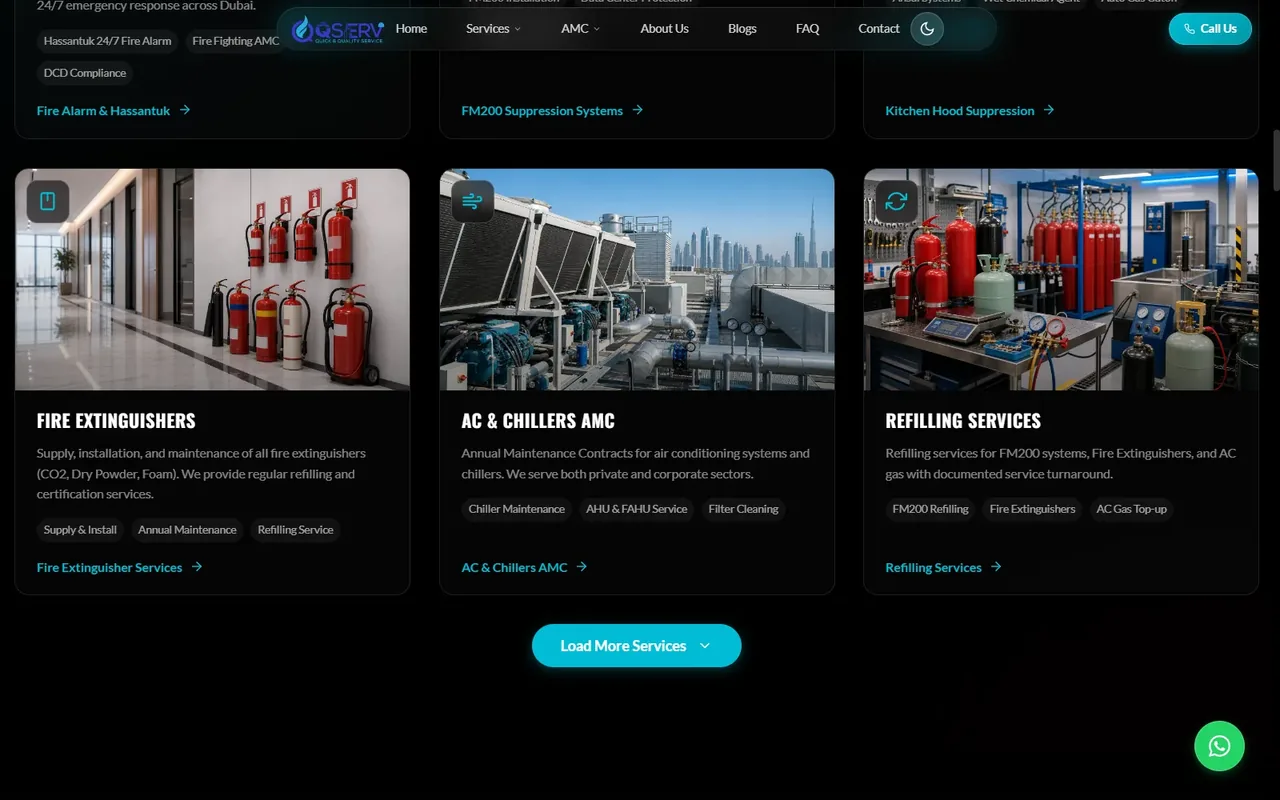The height and width of the screenshot is (800, 1280).
Task: Click Load More Services button
Action: pyautogui.click(x=636, y=646)
